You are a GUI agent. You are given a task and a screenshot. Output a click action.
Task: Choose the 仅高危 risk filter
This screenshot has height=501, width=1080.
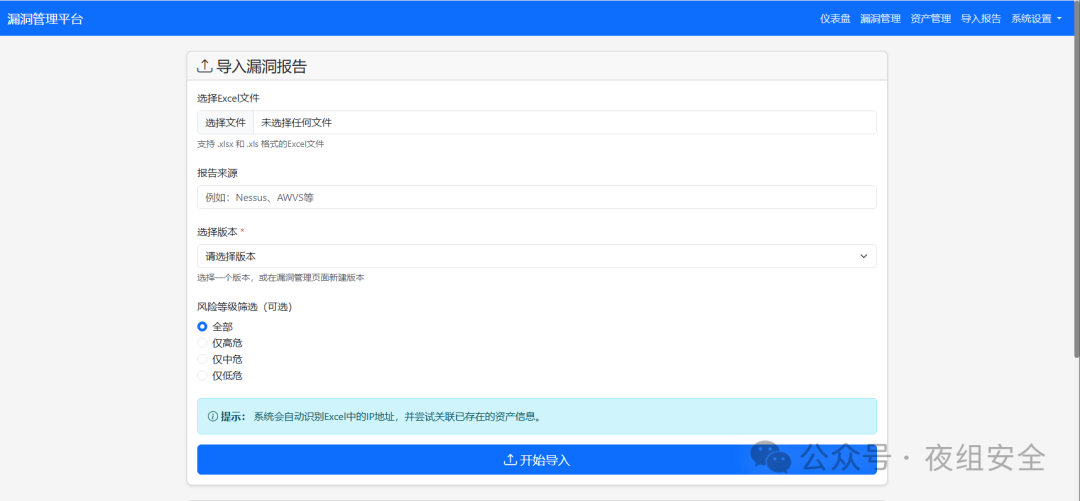(x=202, y=342)
